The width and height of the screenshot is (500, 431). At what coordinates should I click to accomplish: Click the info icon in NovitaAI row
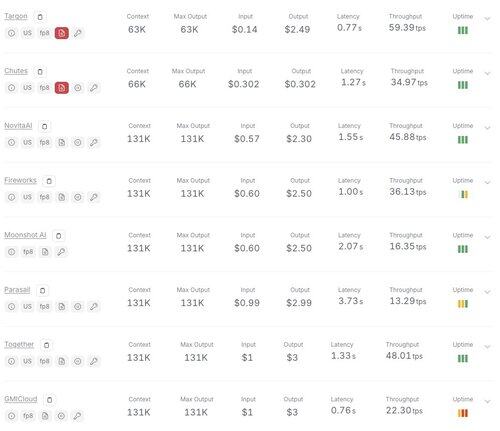coord(11,142)
